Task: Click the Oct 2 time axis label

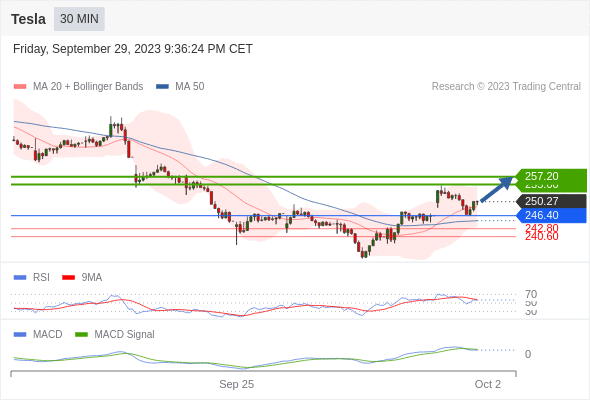Action: coord(488,384)
